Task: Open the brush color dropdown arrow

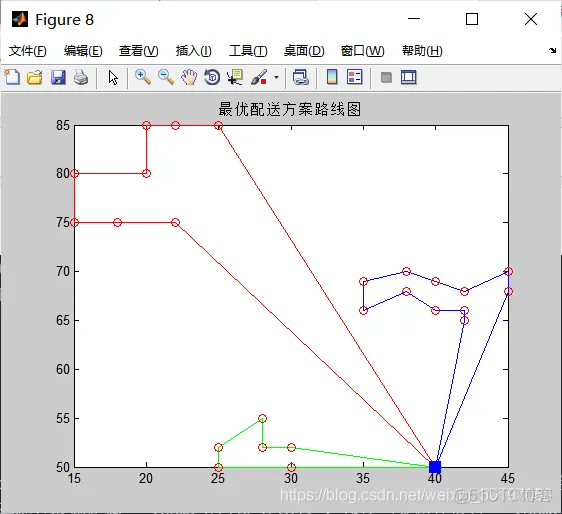Action: point(276,77)
